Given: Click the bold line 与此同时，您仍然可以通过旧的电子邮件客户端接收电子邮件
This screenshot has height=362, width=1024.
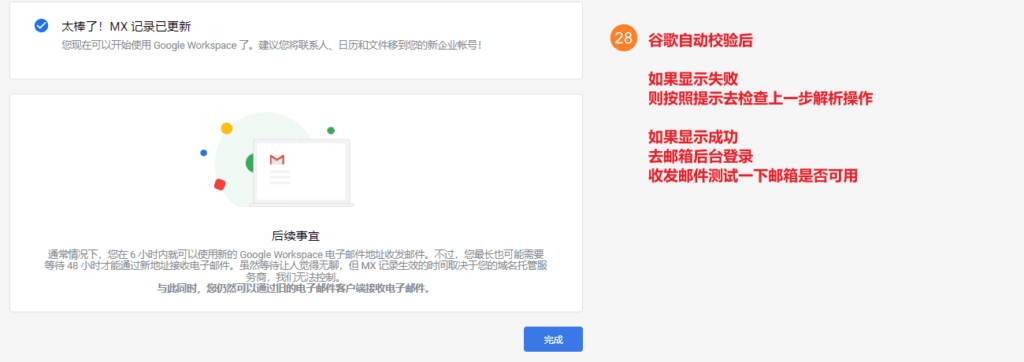Looking at the screenshot, I should point(295,288).
